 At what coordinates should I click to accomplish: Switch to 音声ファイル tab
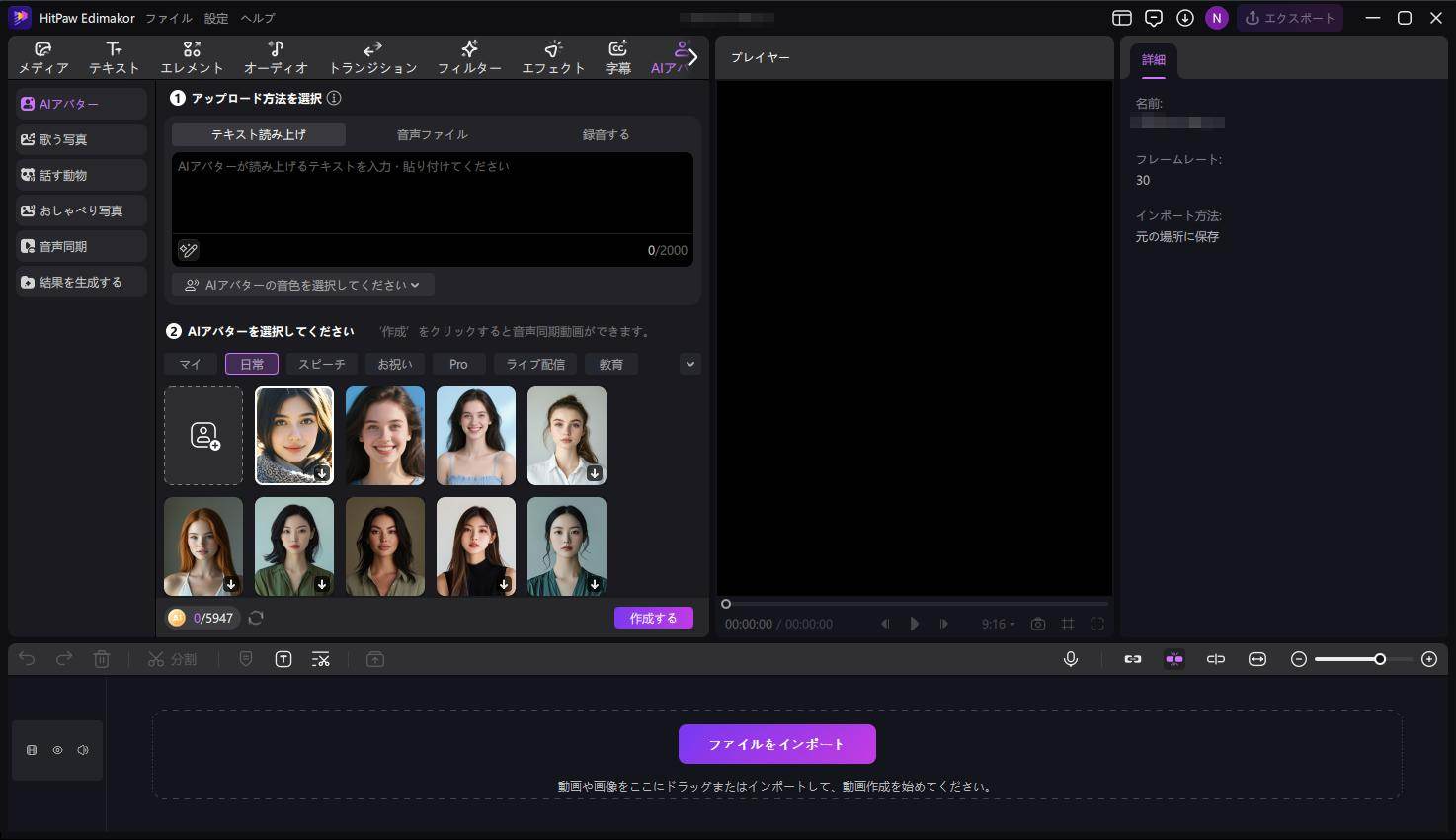pos(432,134)
